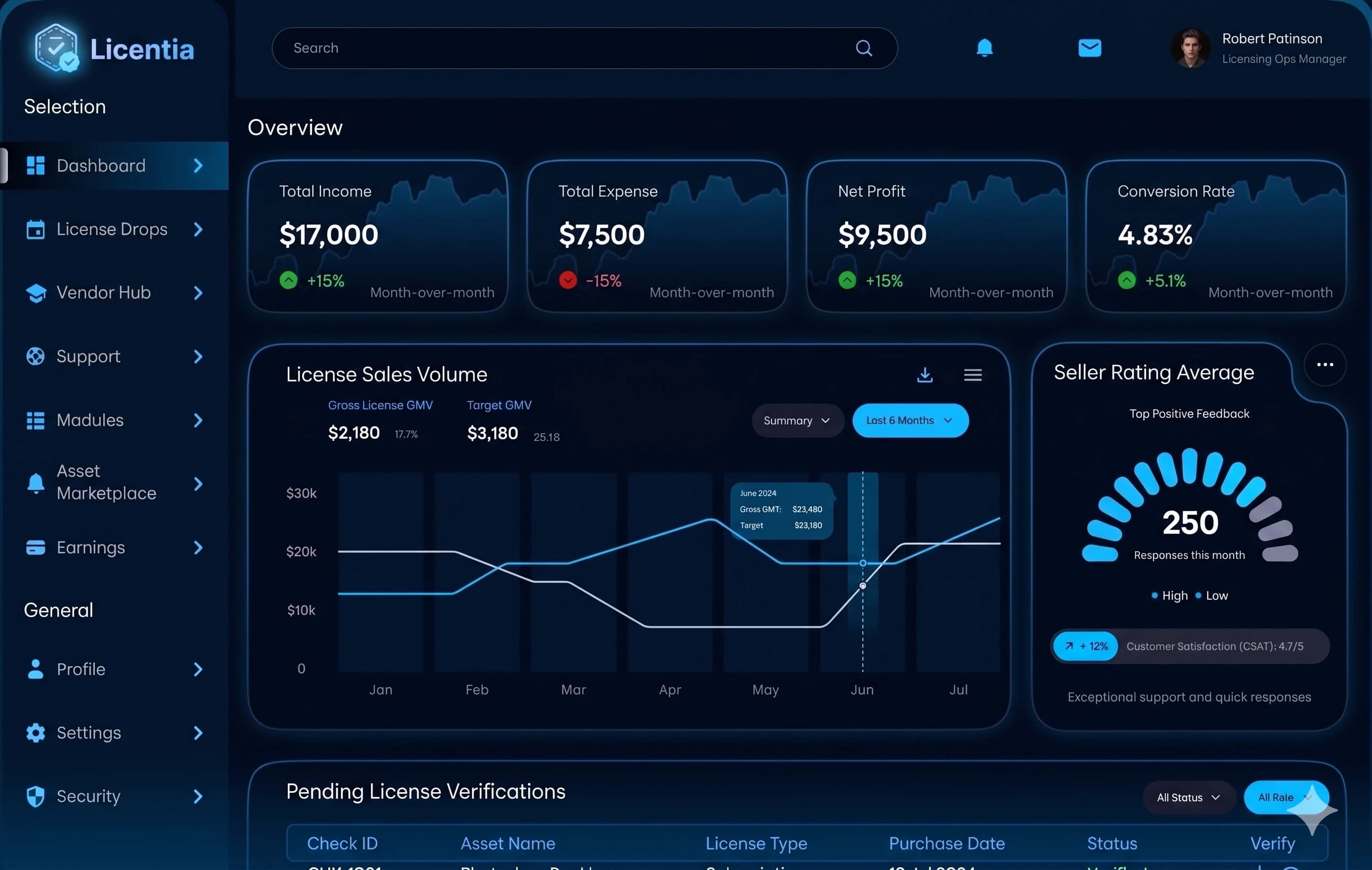
Task: Toggle Target GMV series legend
Action: (x=499, y=405)
